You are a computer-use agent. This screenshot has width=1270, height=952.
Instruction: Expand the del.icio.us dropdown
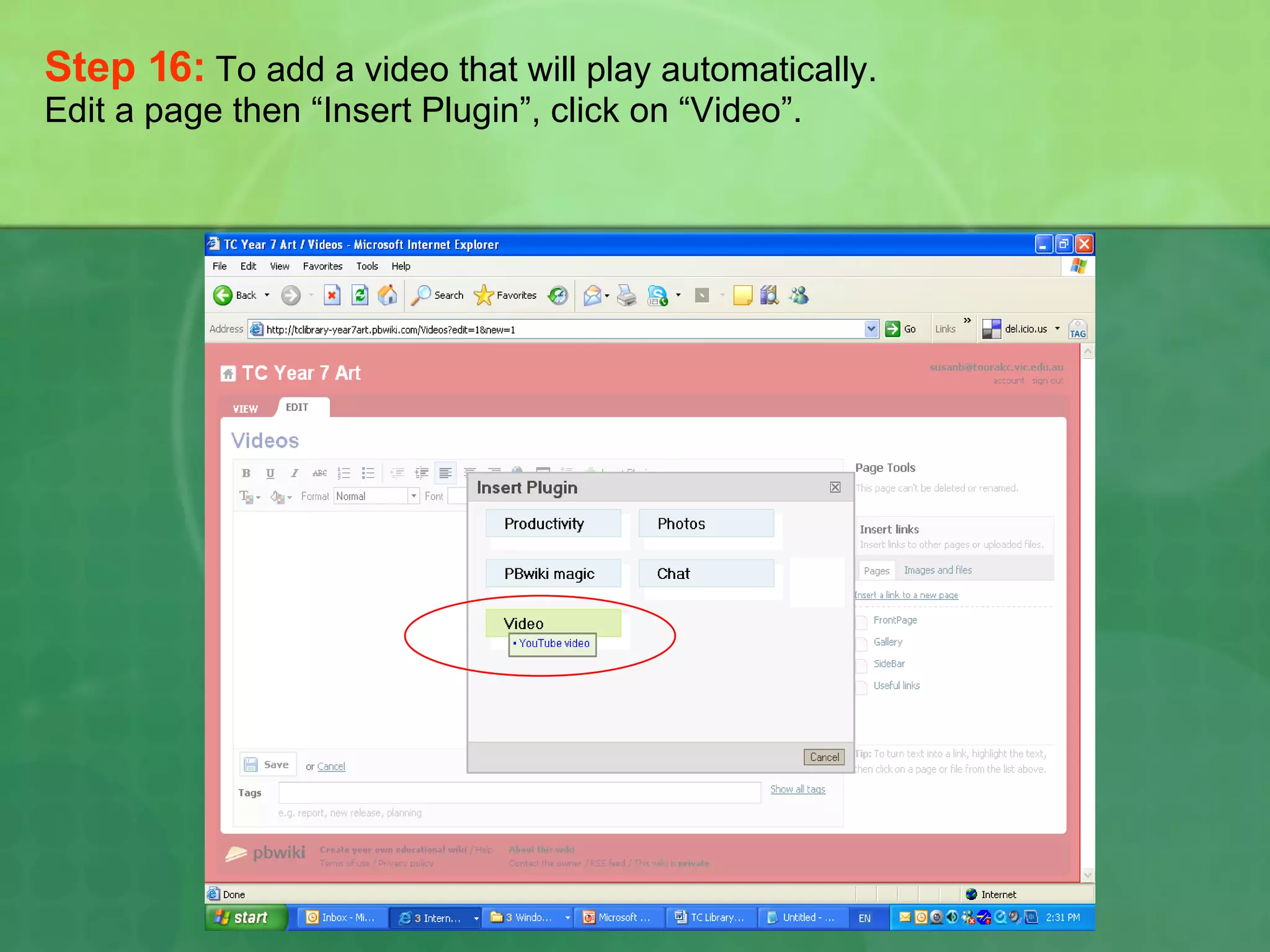click(x=1057, y=329)
